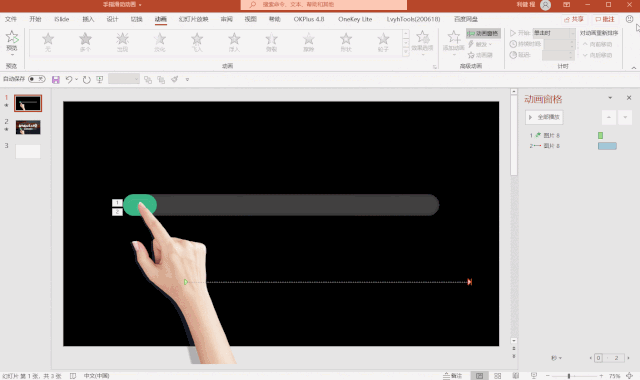Click the blue timing bar of animation 2
640x380 pixels.
(607, 146)
